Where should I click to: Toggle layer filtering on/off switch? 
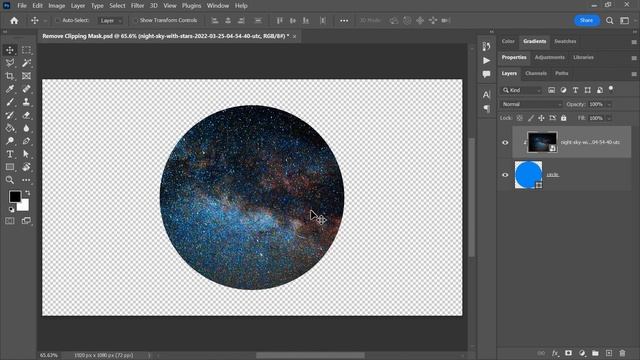point(611,88)
